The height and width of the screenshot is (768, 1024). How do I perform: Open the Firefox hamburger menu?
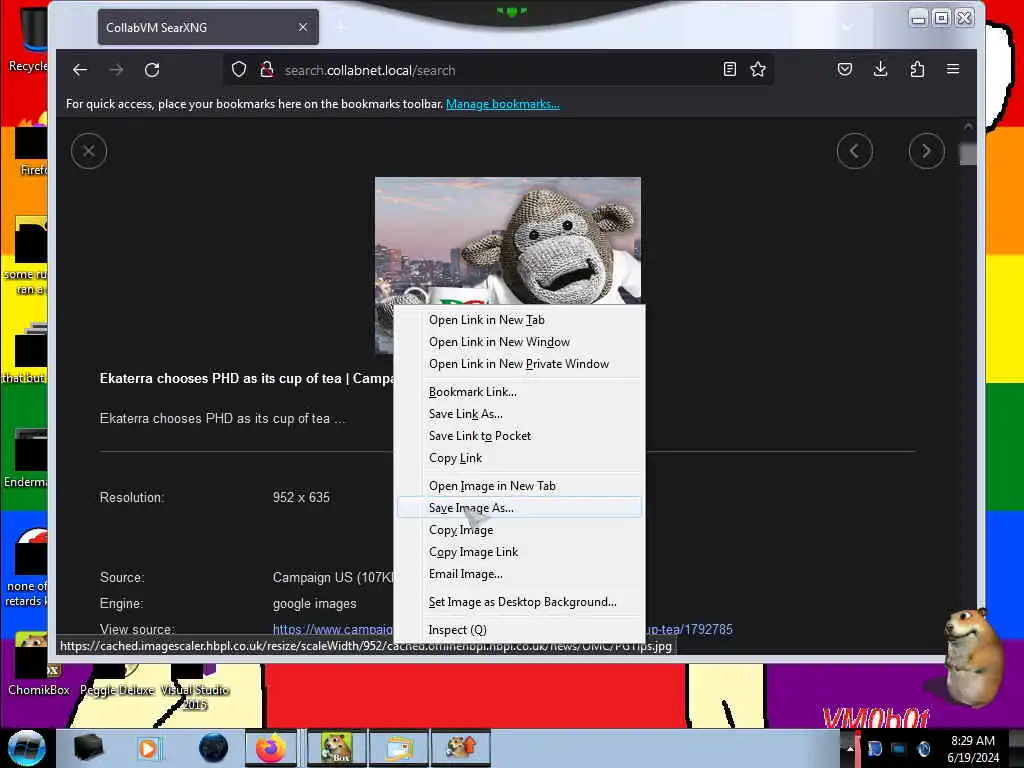(953, 69)
